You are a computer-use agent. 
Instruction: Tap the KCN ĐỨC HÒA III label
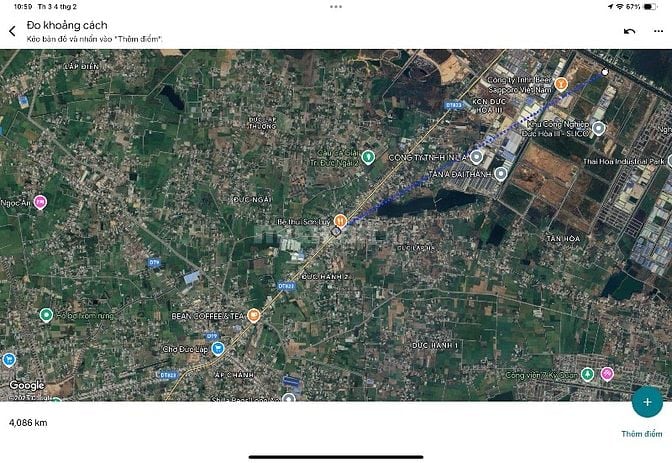pos(489,105)
